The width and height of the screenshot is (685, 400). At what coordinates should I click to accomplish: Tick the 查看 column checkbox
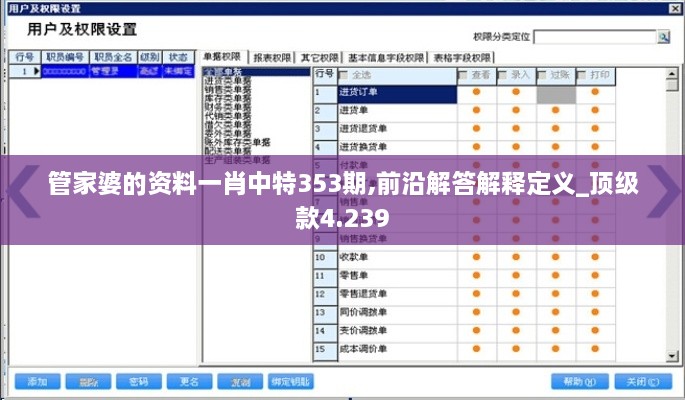(463, 76)
